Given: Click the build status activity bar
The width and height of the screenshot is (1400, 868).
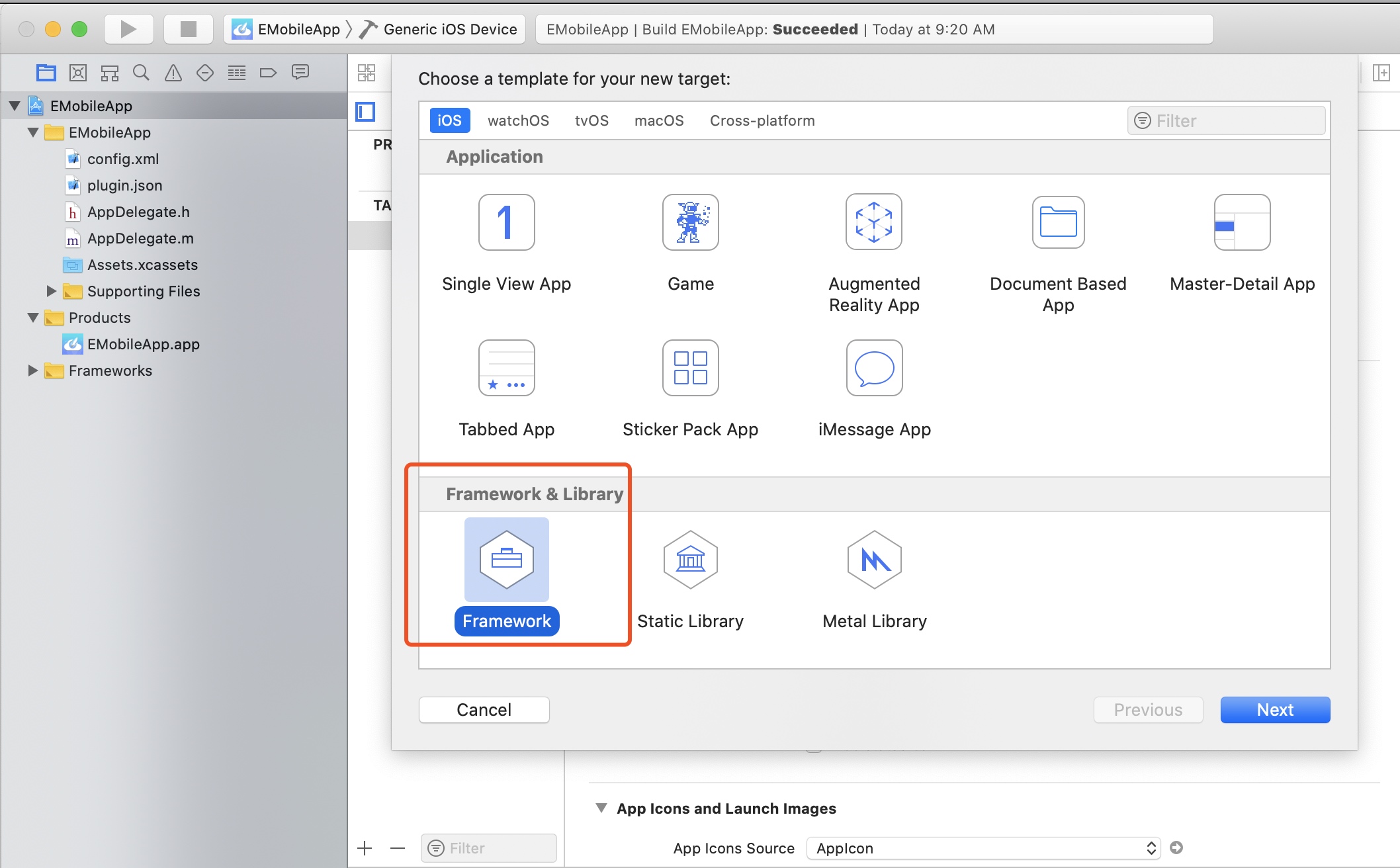Looking at the screenshot, I should (874, 29).
